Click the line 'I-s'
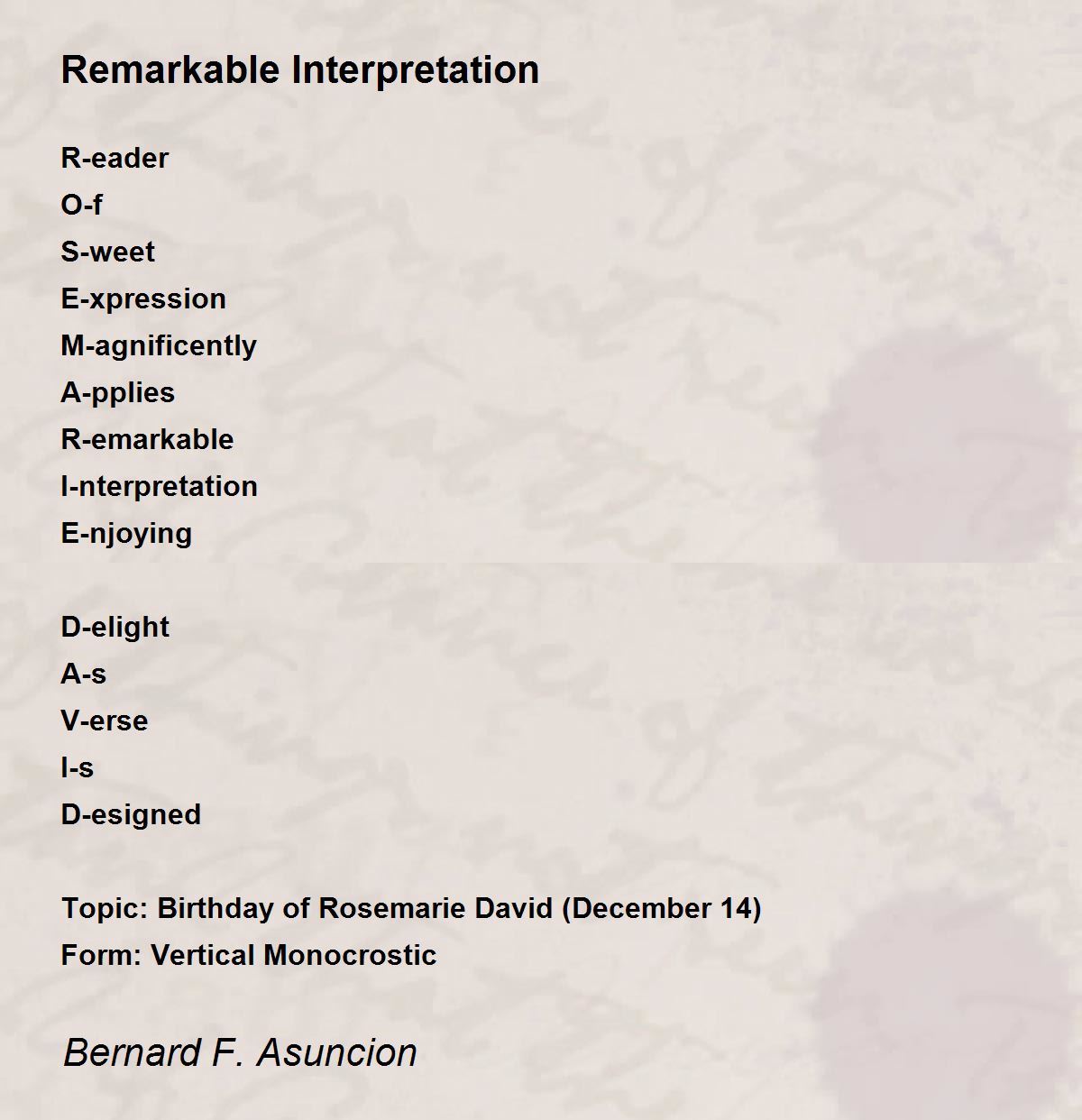The image size is (1082, 1120). coord(77,767)
